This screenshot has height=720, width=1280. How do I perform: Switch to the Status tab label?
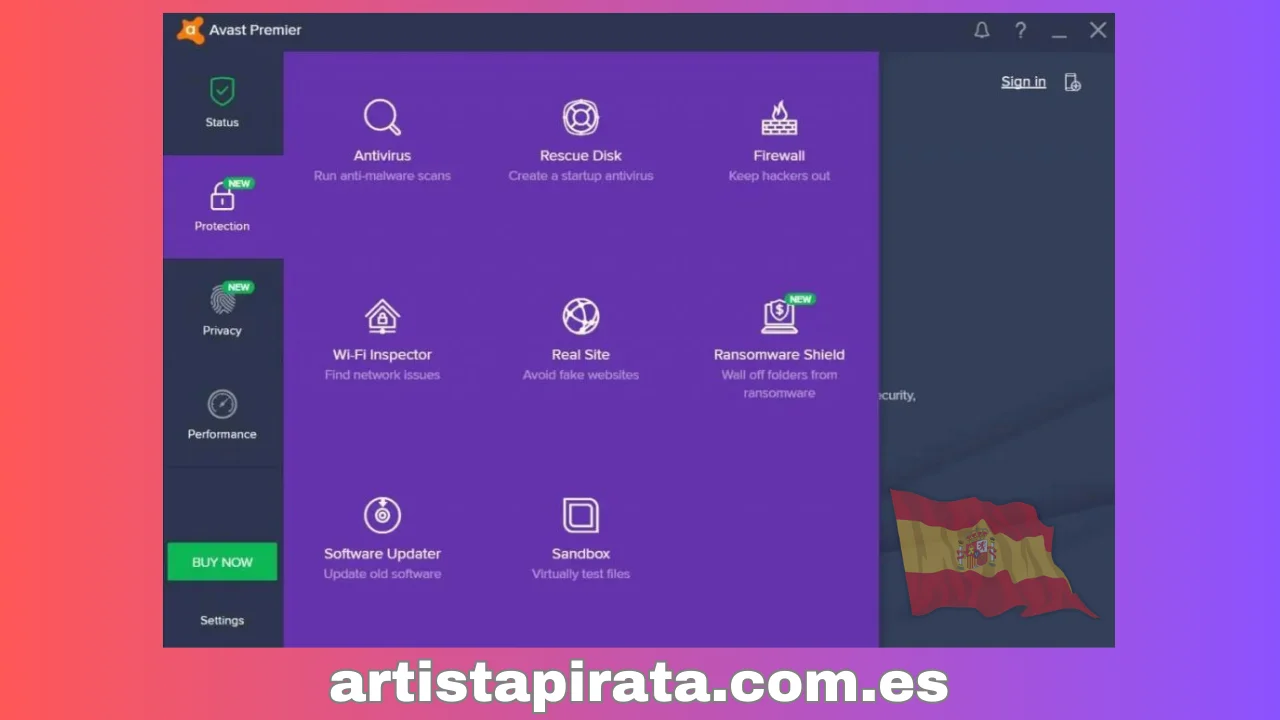click(222, 122)
